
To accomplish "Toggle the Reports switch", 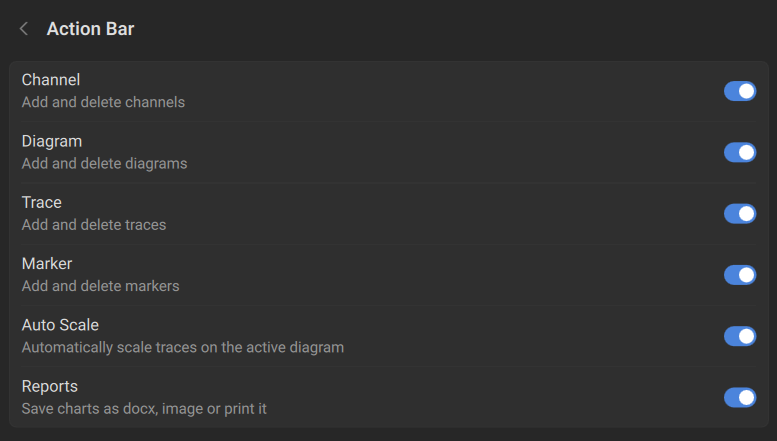I will pos(739,397).
